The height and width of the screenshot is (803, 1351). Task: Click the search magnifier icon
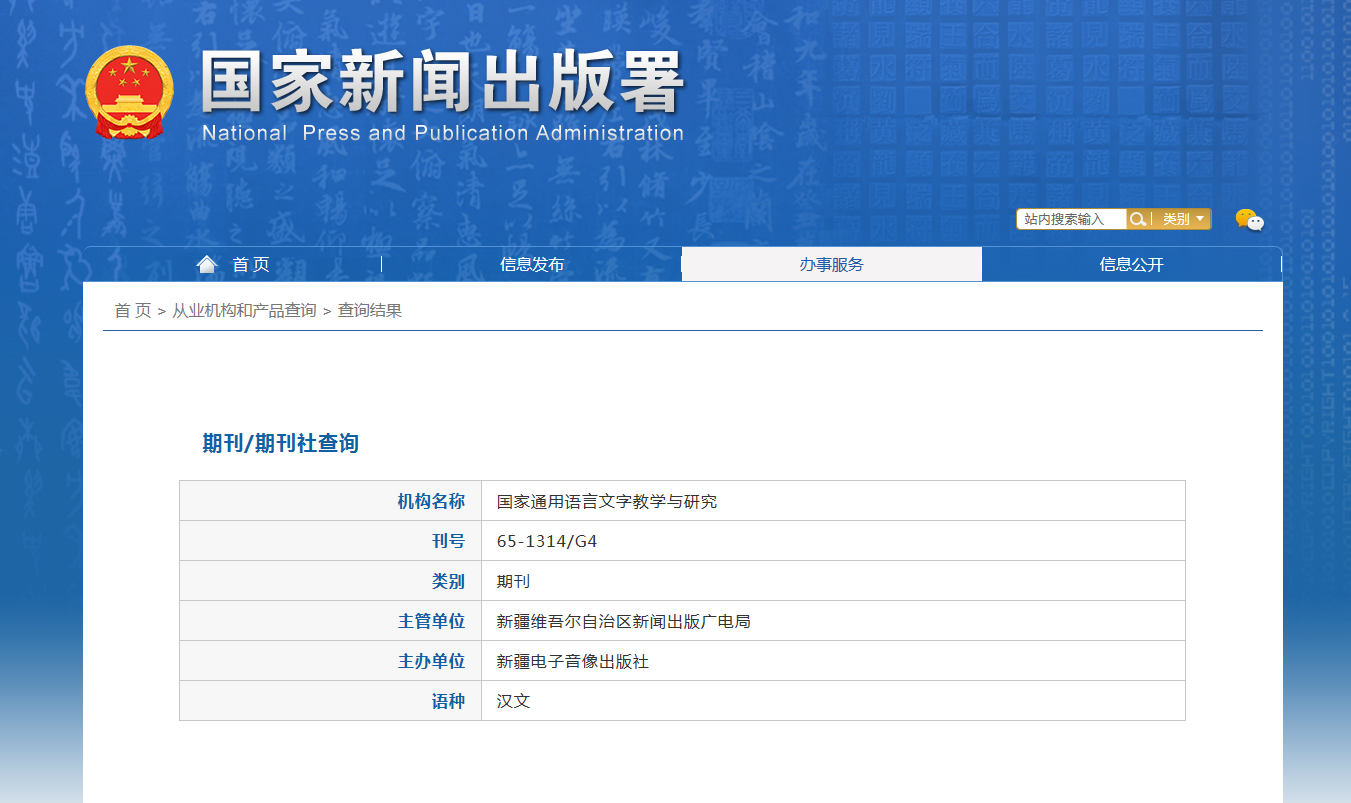tap(1137, 218)
